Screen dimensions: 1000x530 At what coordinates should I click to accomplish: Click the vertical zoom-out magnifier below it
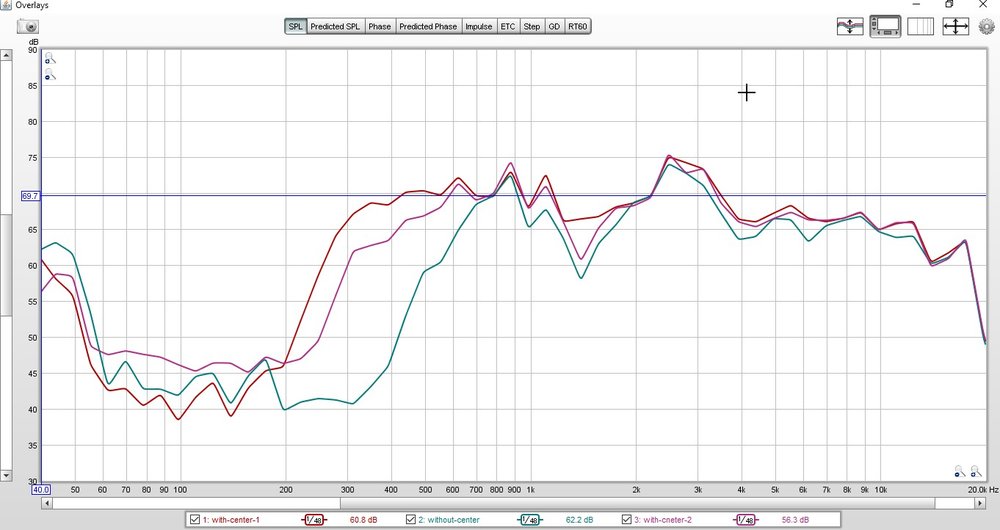click(50, 75)
